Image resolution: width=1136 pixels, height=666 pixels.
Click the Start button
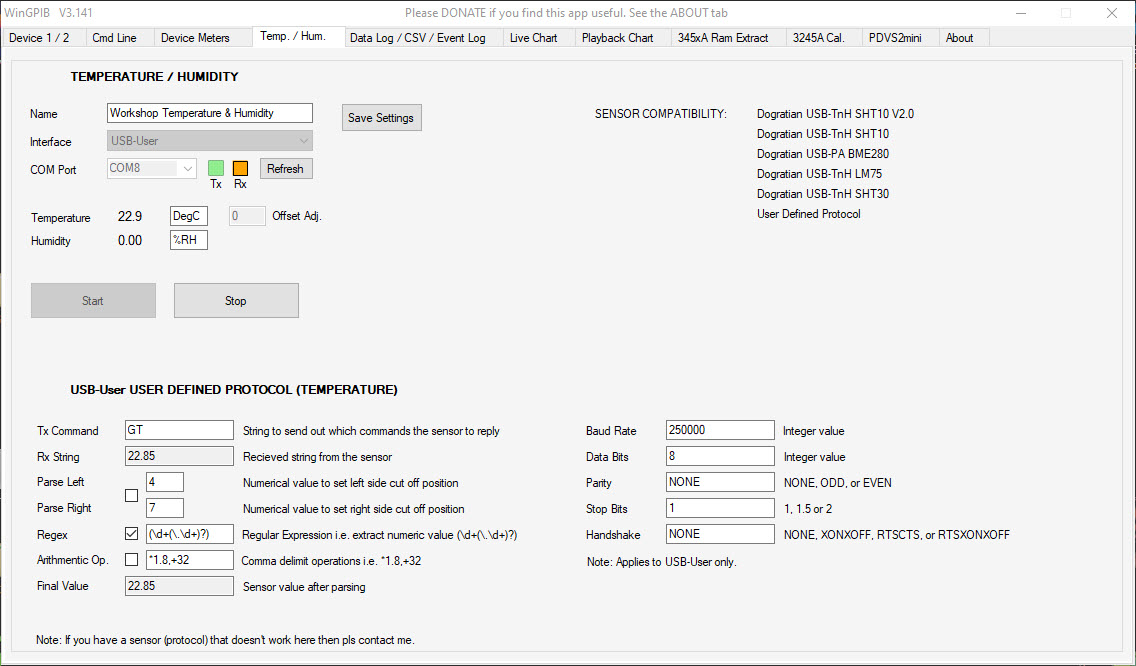click(x=93, y=301)
